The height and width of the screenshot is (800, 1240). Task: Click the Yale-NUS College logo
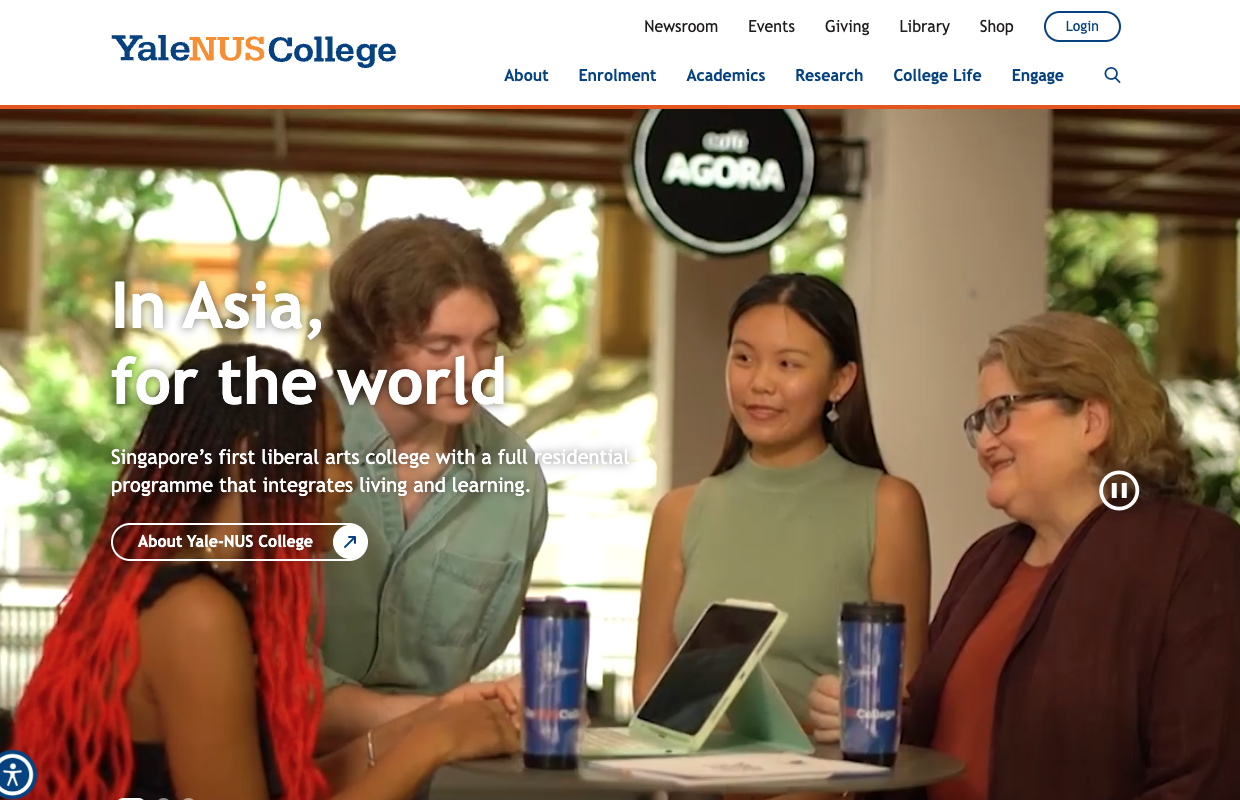click(x=254, y=50)
